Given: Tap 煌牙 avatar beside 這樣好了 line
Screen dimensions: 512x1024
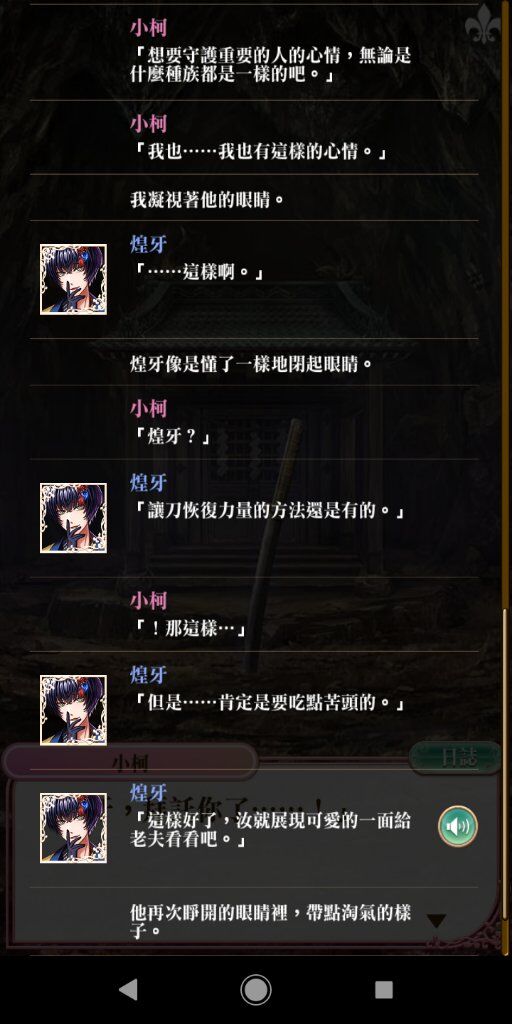Looking at the screenshot, I should [73, 828].
